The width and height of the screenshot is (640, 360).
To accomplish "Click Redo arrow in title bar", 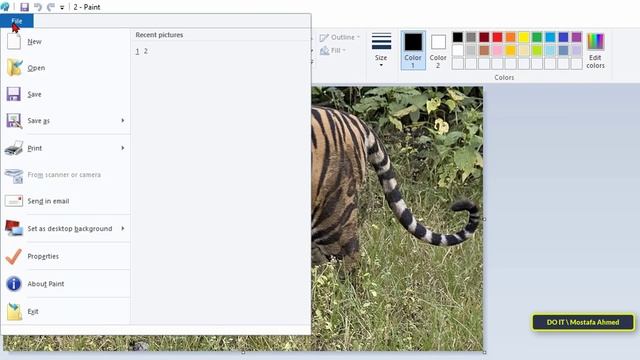I will tap(51, 7).
